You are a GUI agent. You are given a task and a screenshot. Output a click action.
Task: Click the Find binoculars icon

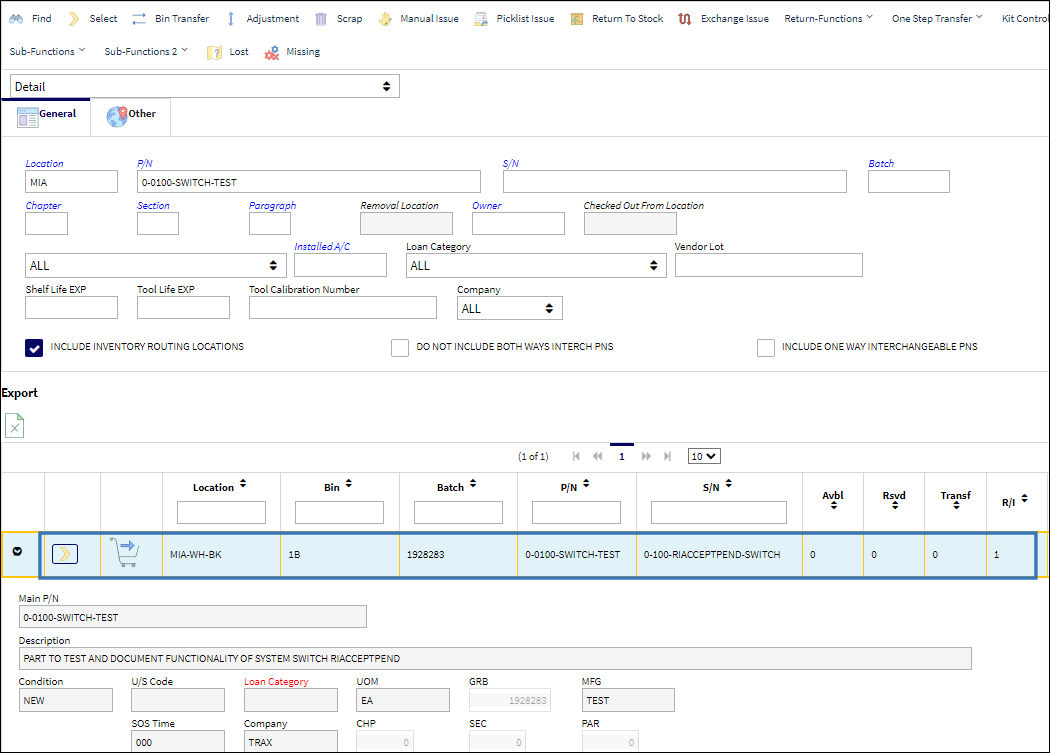click(x=16, y=19)
